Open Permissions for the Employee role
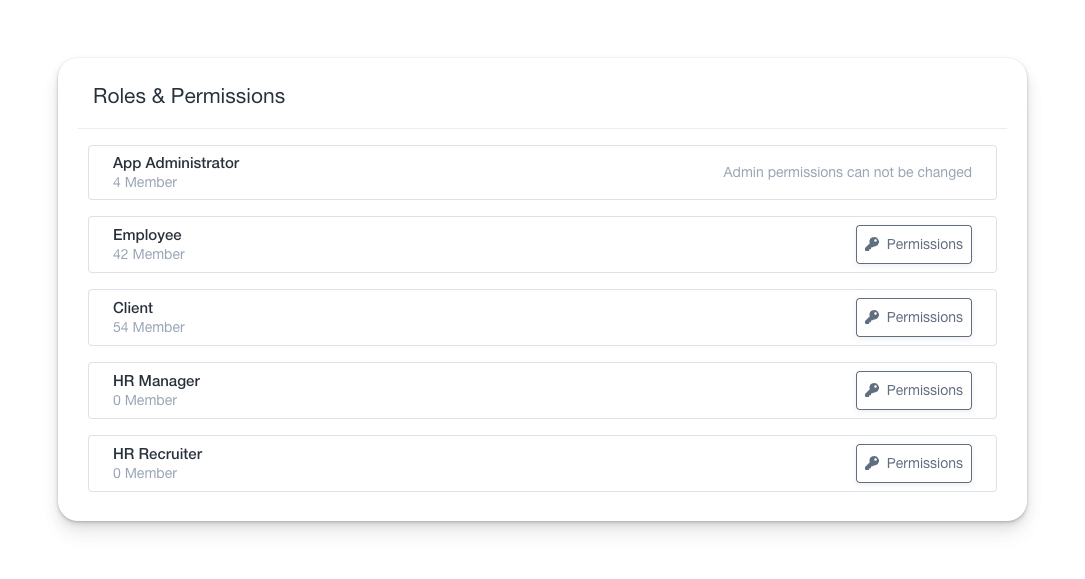Viewport: 1085px width, 579px height. (x=913, y=244)
